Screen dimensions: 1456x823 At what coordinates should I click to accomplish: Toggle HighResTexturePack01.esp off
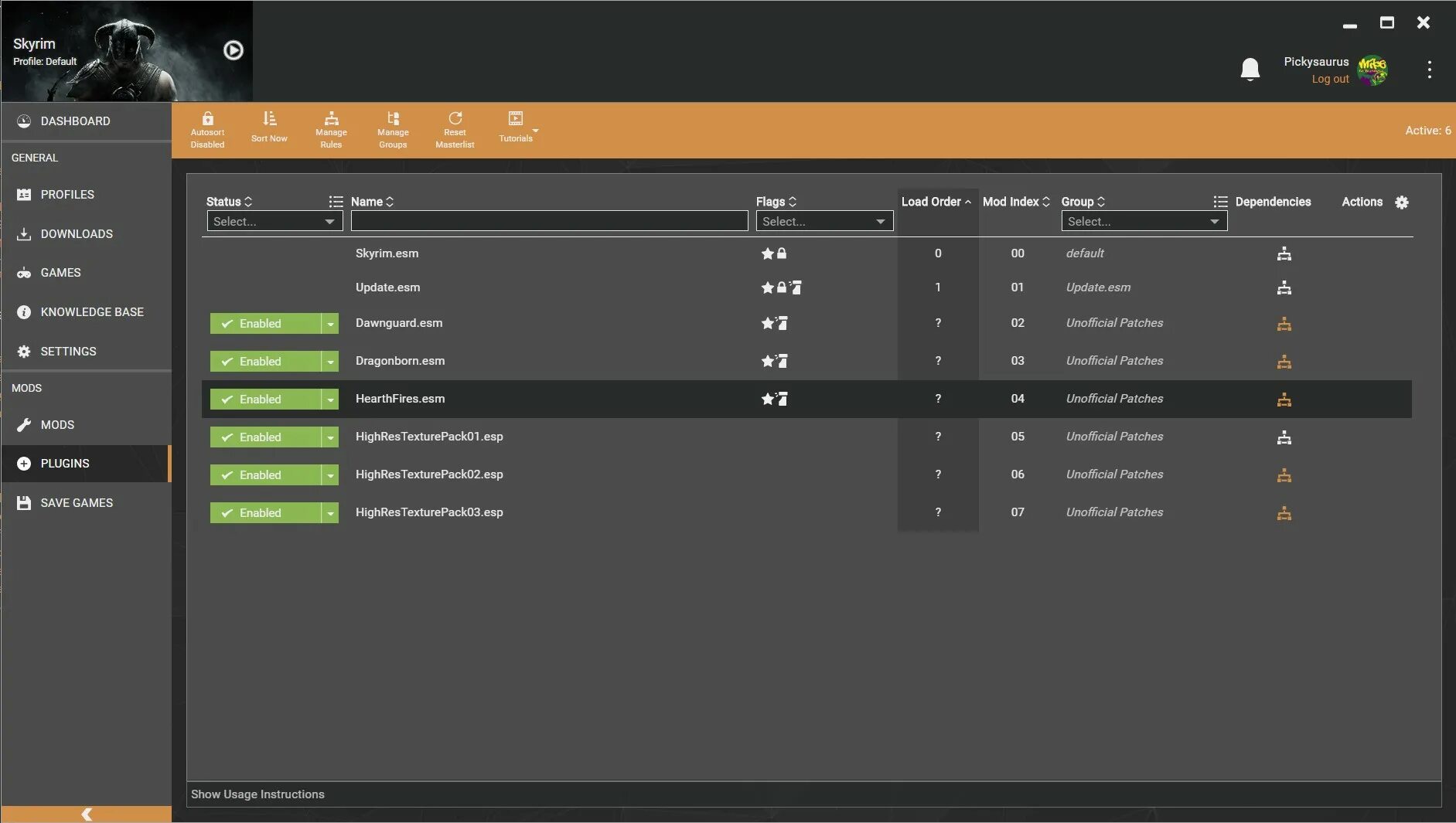(263, 437)
